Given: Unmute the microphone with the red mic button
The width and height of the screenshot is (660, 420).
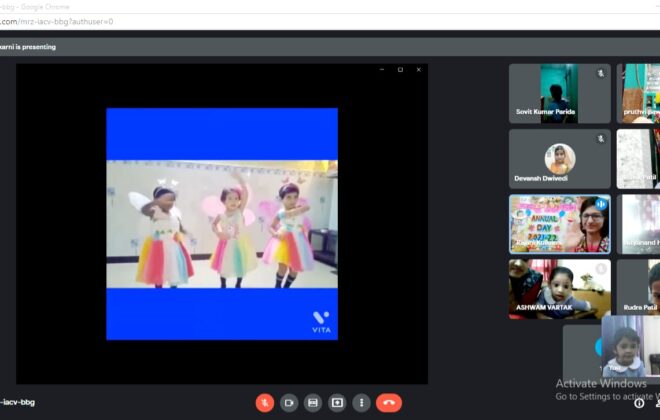Looking at the screenshot, I should (265, 403).
